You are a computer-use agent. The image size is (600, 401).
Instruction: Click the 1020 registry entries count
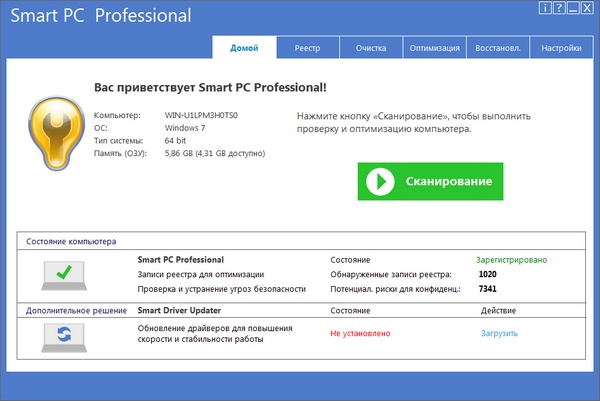pos(487,274)
